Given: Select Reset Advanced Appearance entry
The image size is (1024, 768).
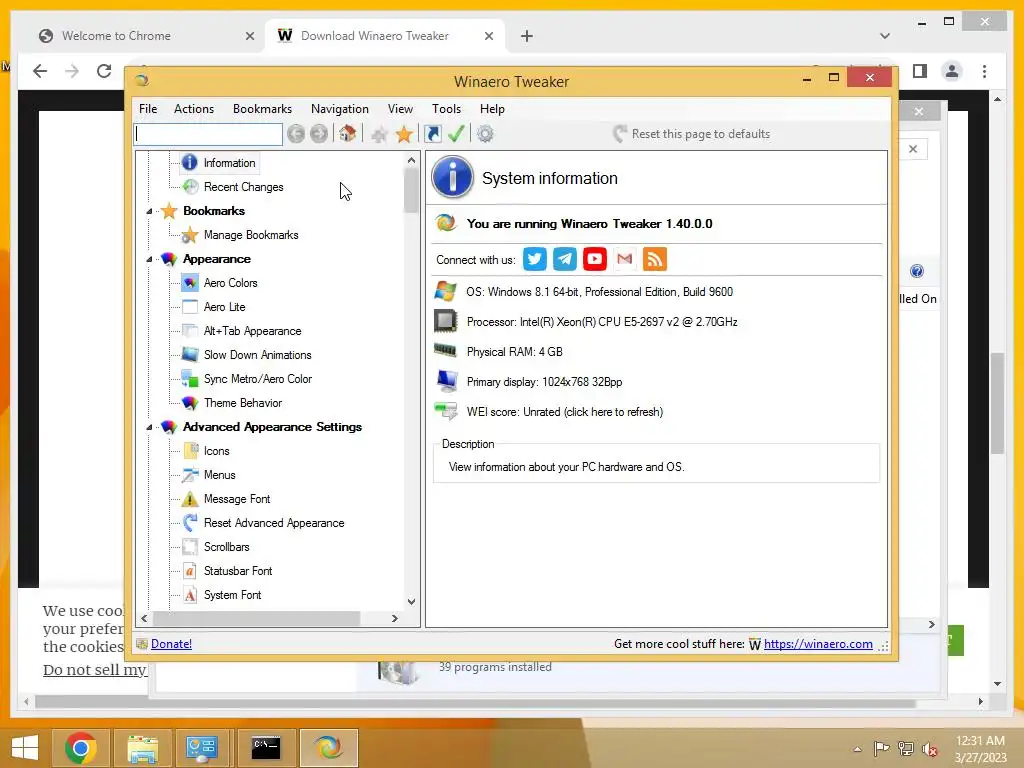Looking at the screenshot, I should 274,523.
